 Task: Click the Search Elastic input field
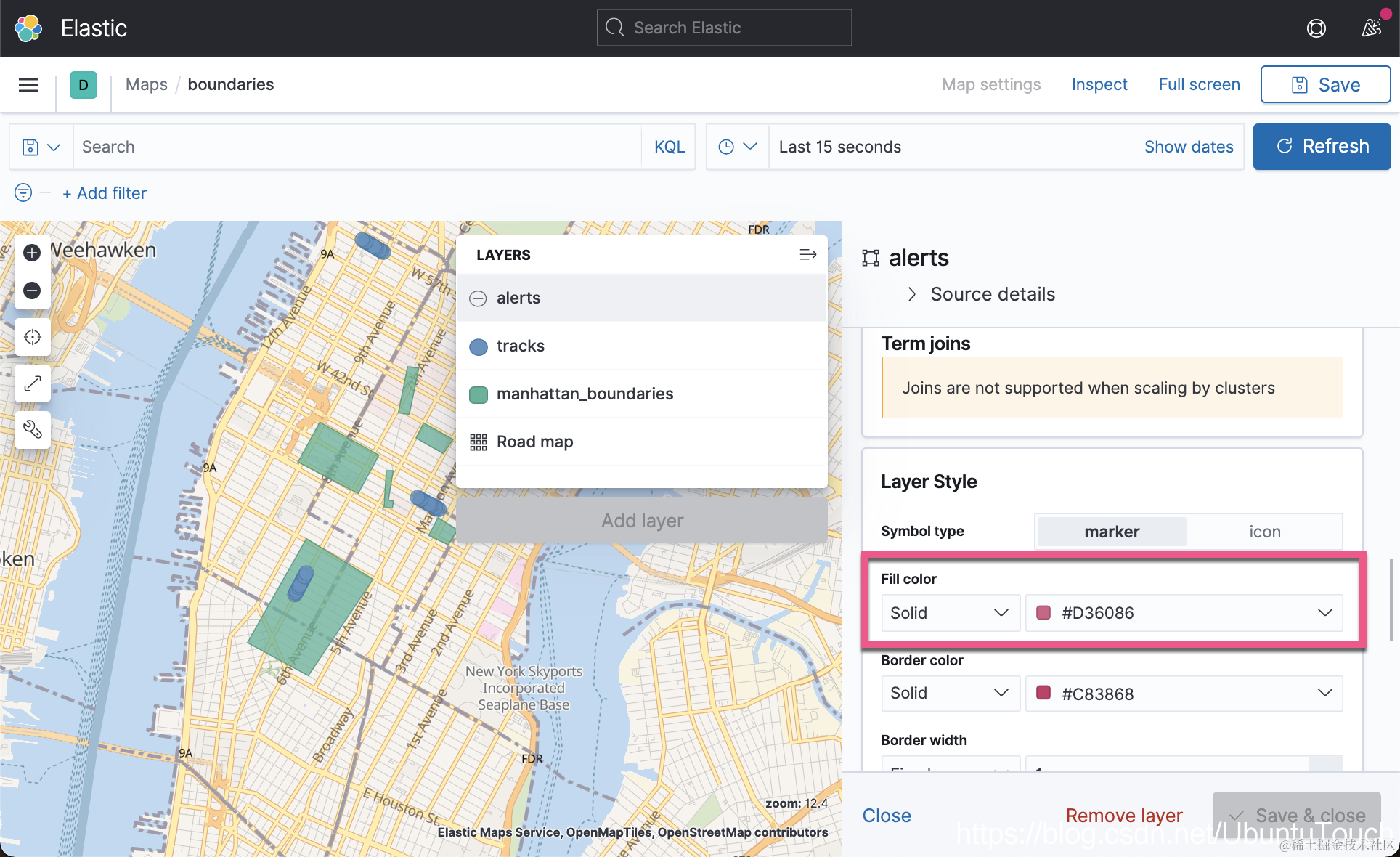(x=724, y=28)
